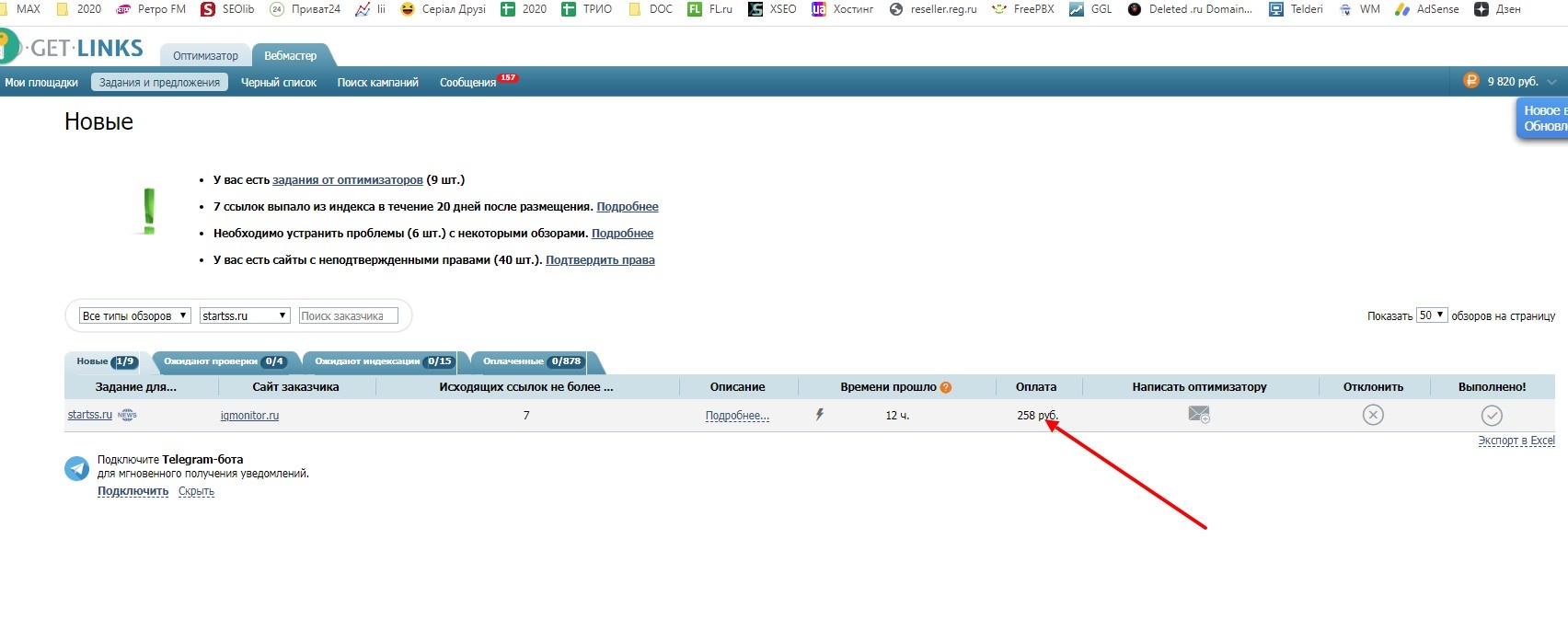
Task: Click the lightning urgency icon in task row
Action: (x=819, y=415)
